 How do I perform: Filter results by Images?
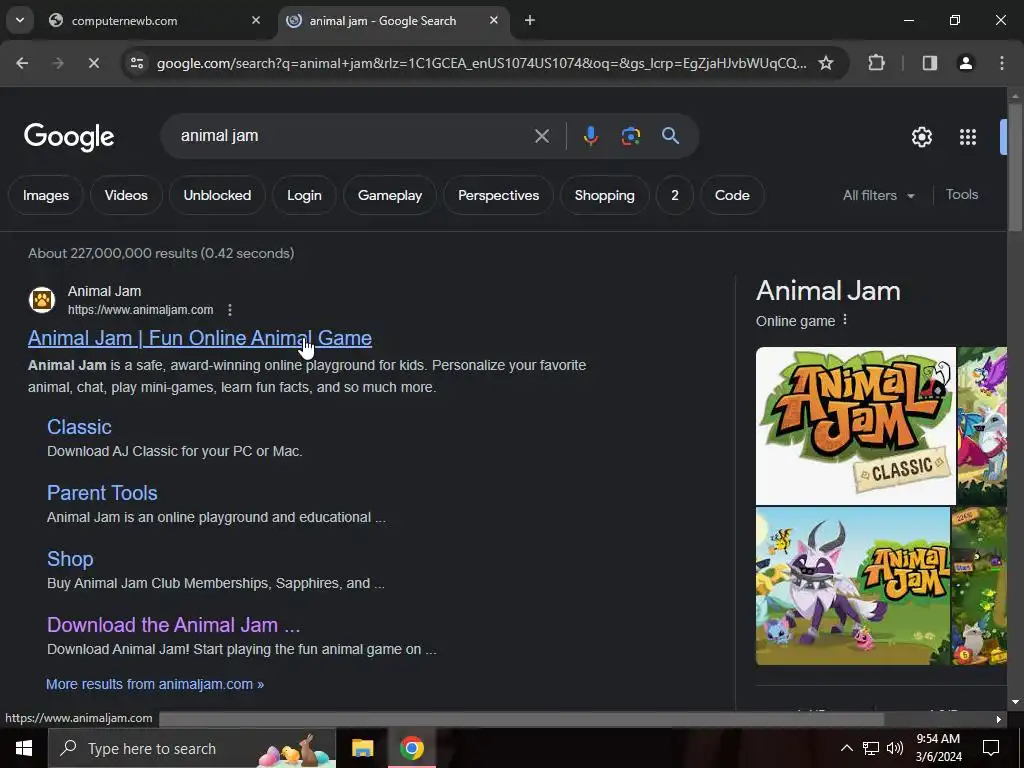[x=46, y=195]
